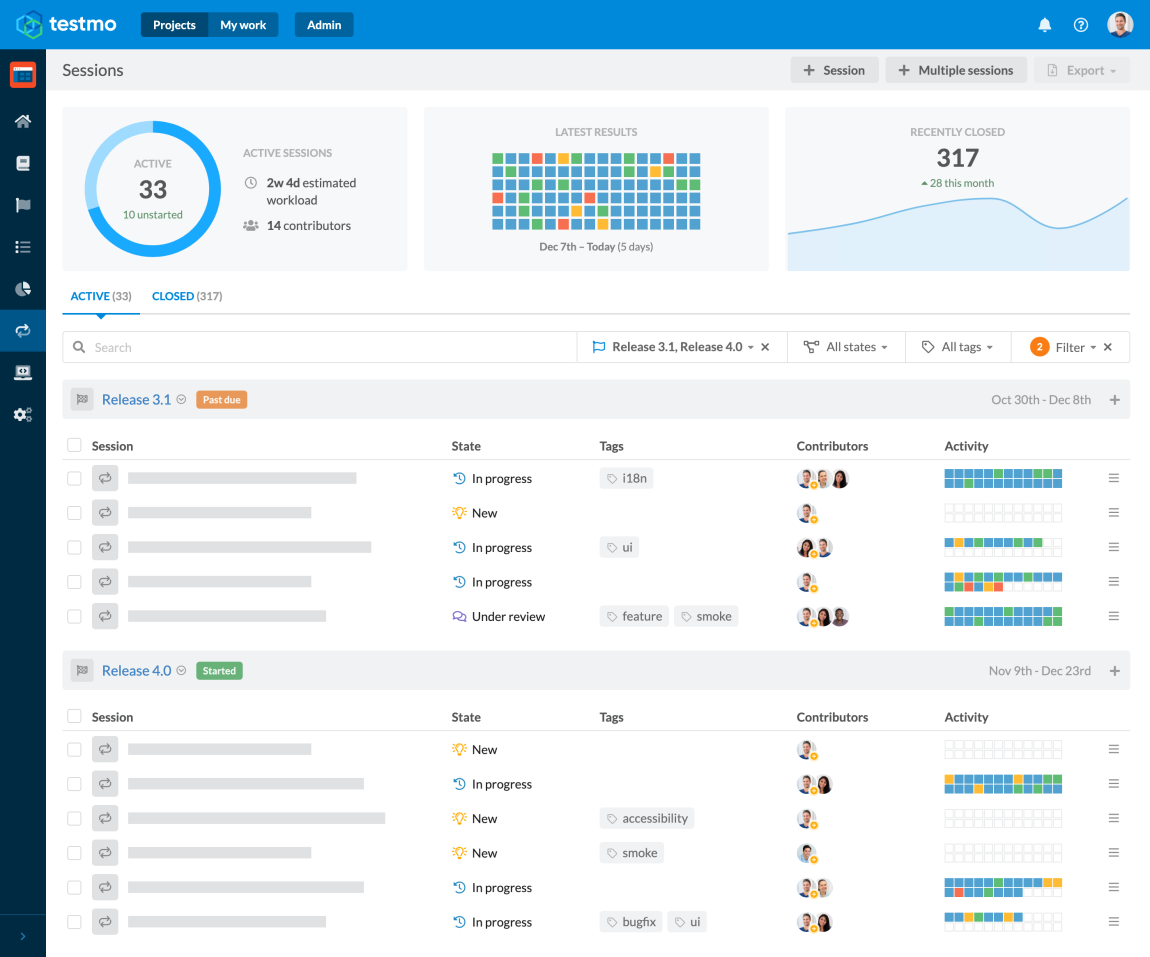Click the session icon in the accessibility row
Screen dimensions: 1150x957
(x=105, y=818)
